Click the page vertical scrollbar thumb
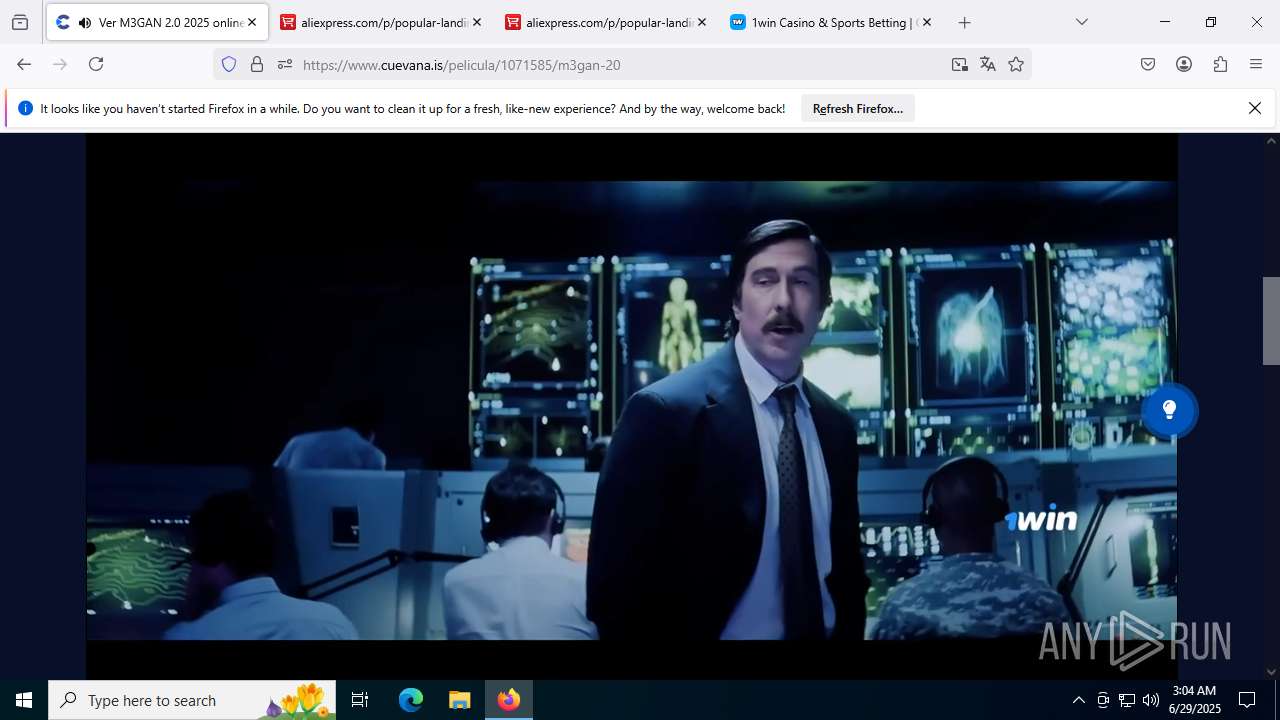 pyautogui.click(x=1271, y=320)
